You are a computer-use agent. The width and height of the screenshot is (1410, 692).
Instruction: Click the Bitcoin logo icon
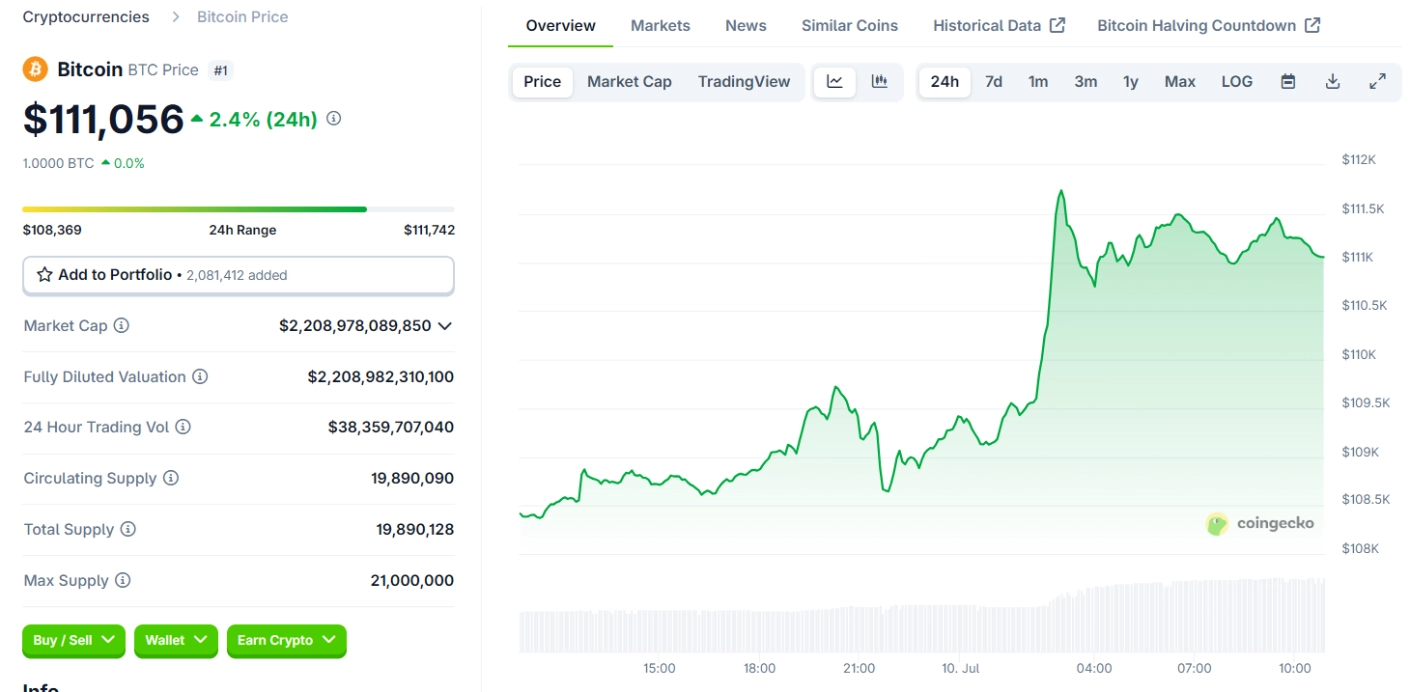(35, 69)
